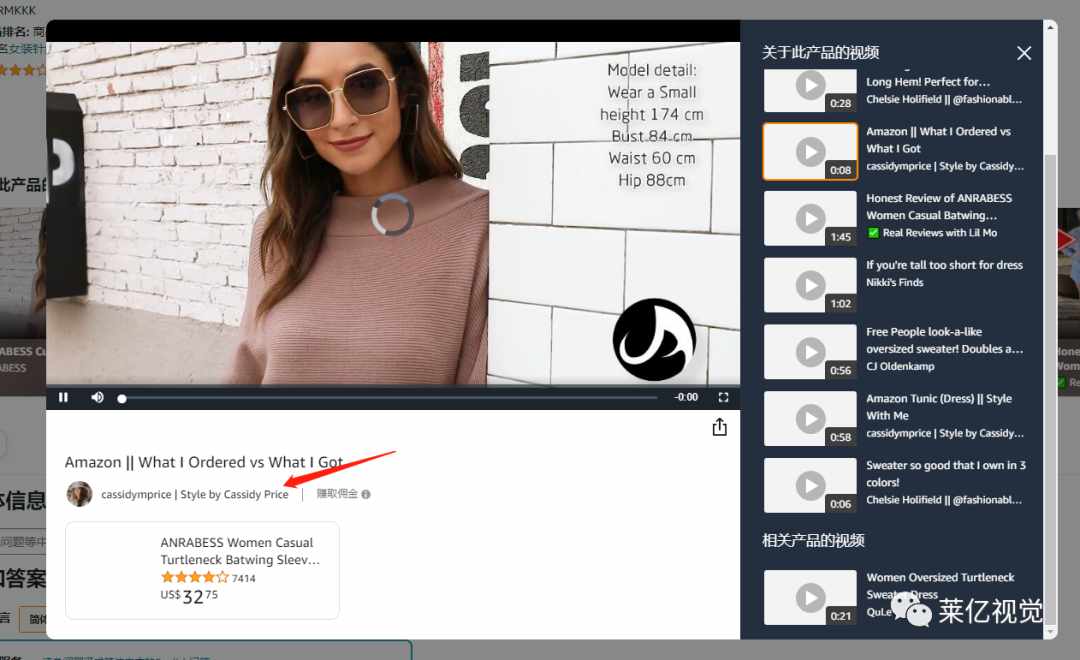Click the video frame with the model
Image resolution: width=1080 pixels, height=660 pixels.
click(393, 213)
